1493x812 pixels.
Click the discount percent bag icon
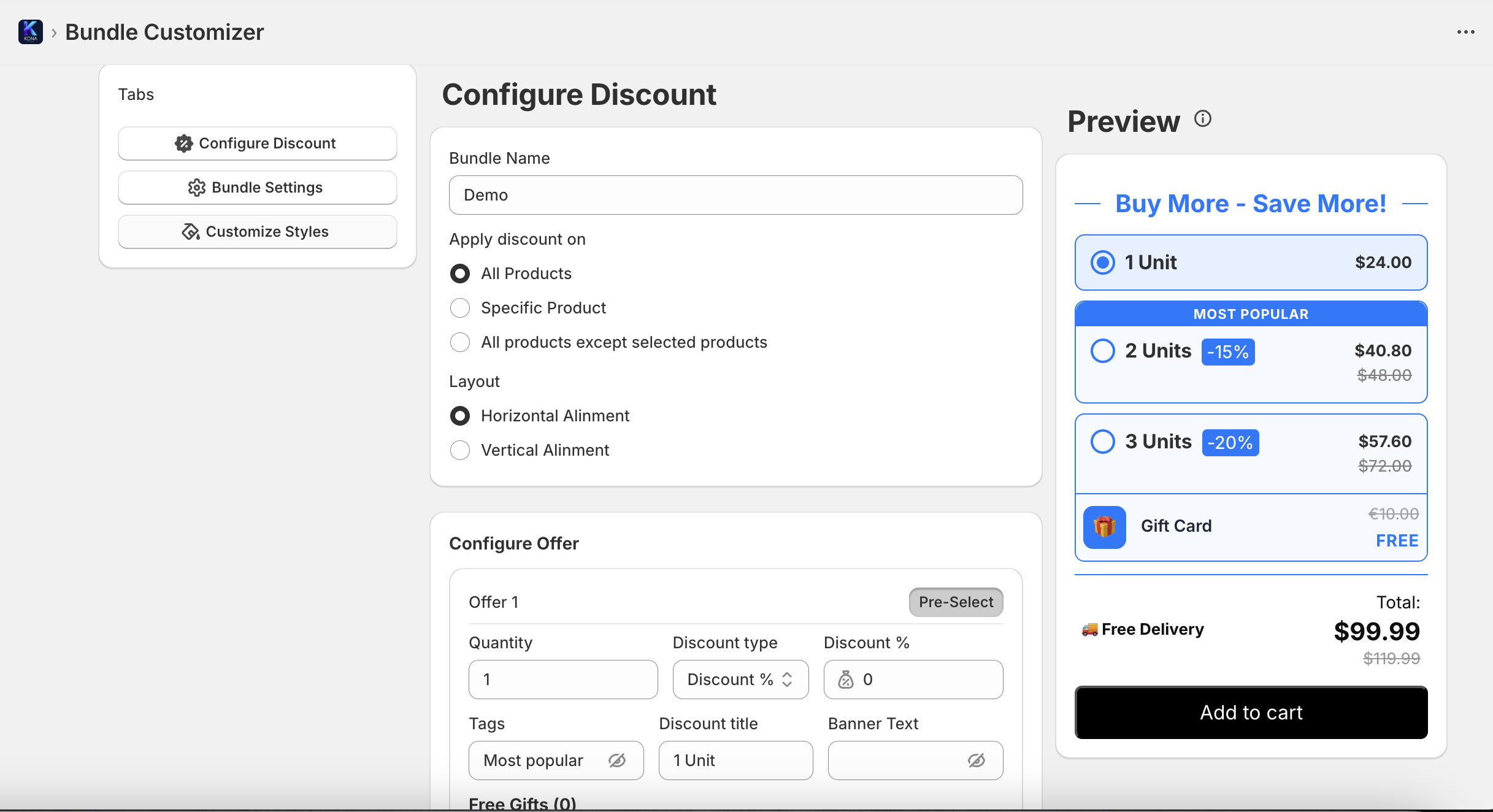(846, 680)
